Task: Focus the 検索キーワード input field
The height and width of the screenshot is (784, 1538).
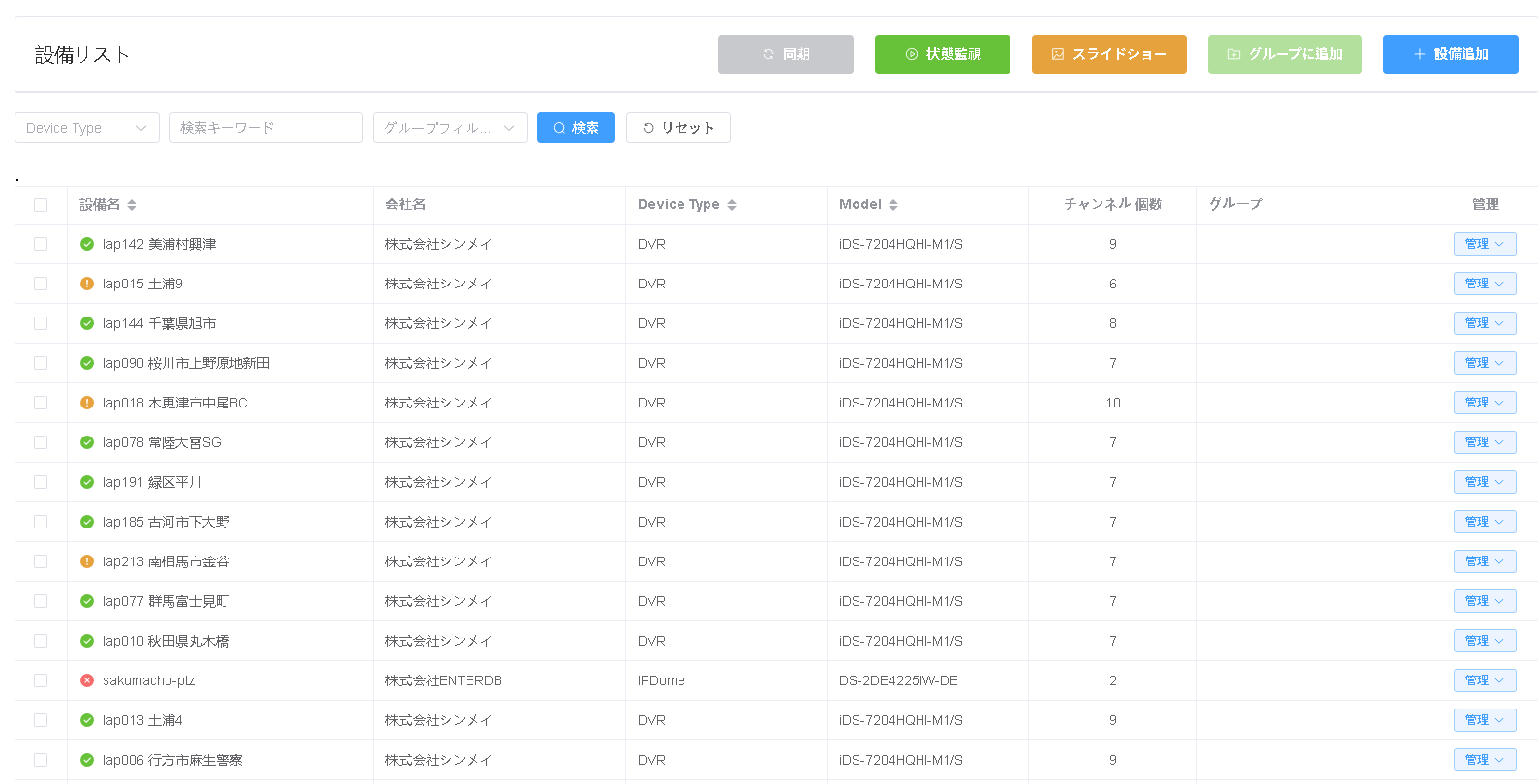Action: [266, 128]
